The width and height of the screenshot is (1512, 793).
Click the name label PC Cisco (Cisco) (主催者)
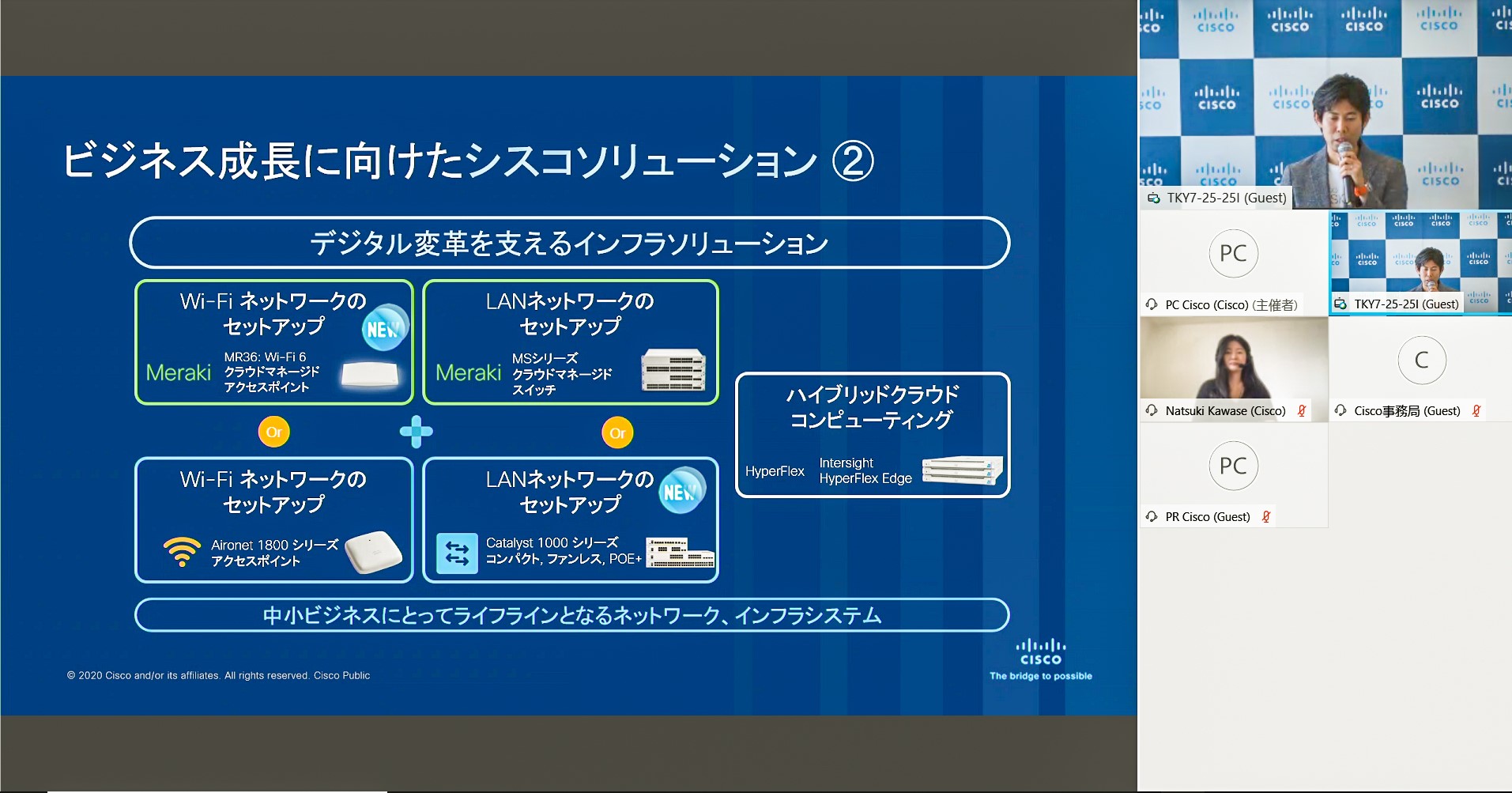point(1231,304)
